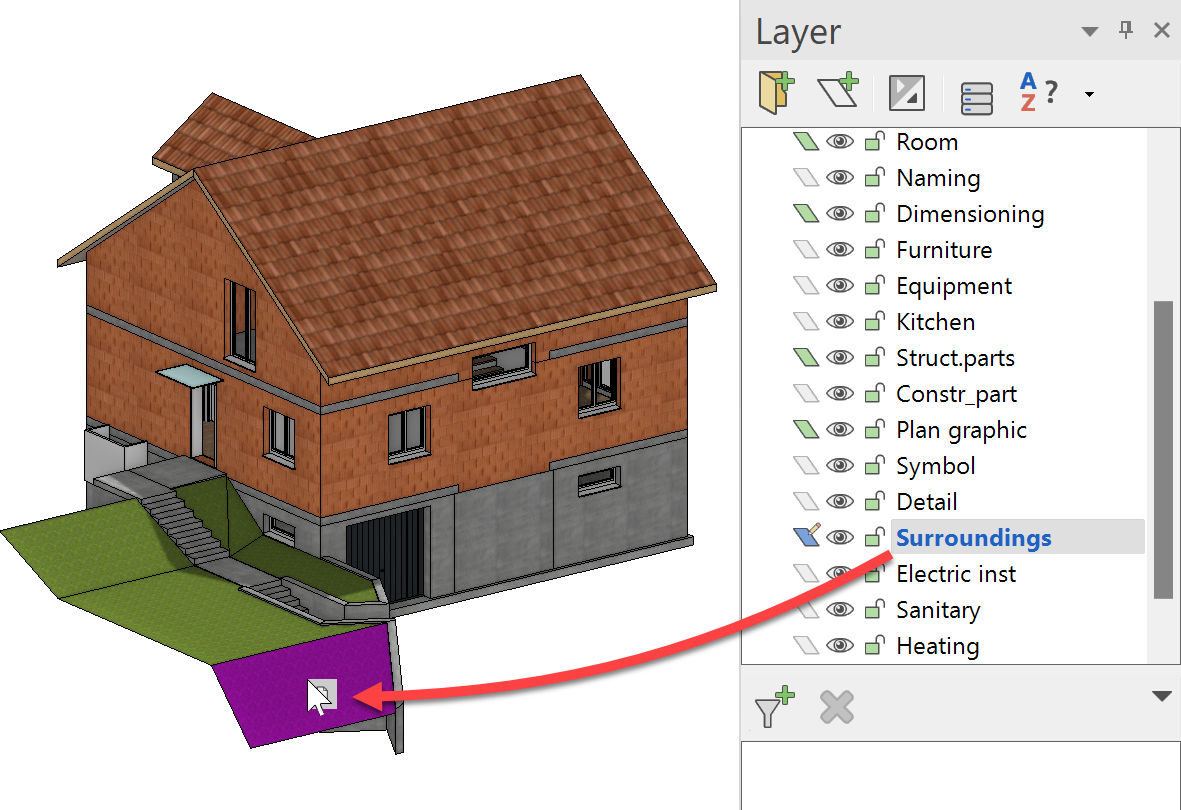The image size is (1181, 810).
Task: Select the Electric inst layer
Action: pyautogui.click(x=955, y=574)
